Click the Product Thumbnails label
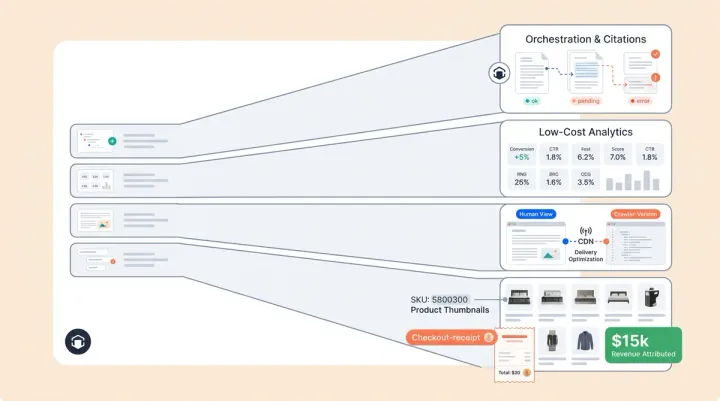 tap(450, 310)
